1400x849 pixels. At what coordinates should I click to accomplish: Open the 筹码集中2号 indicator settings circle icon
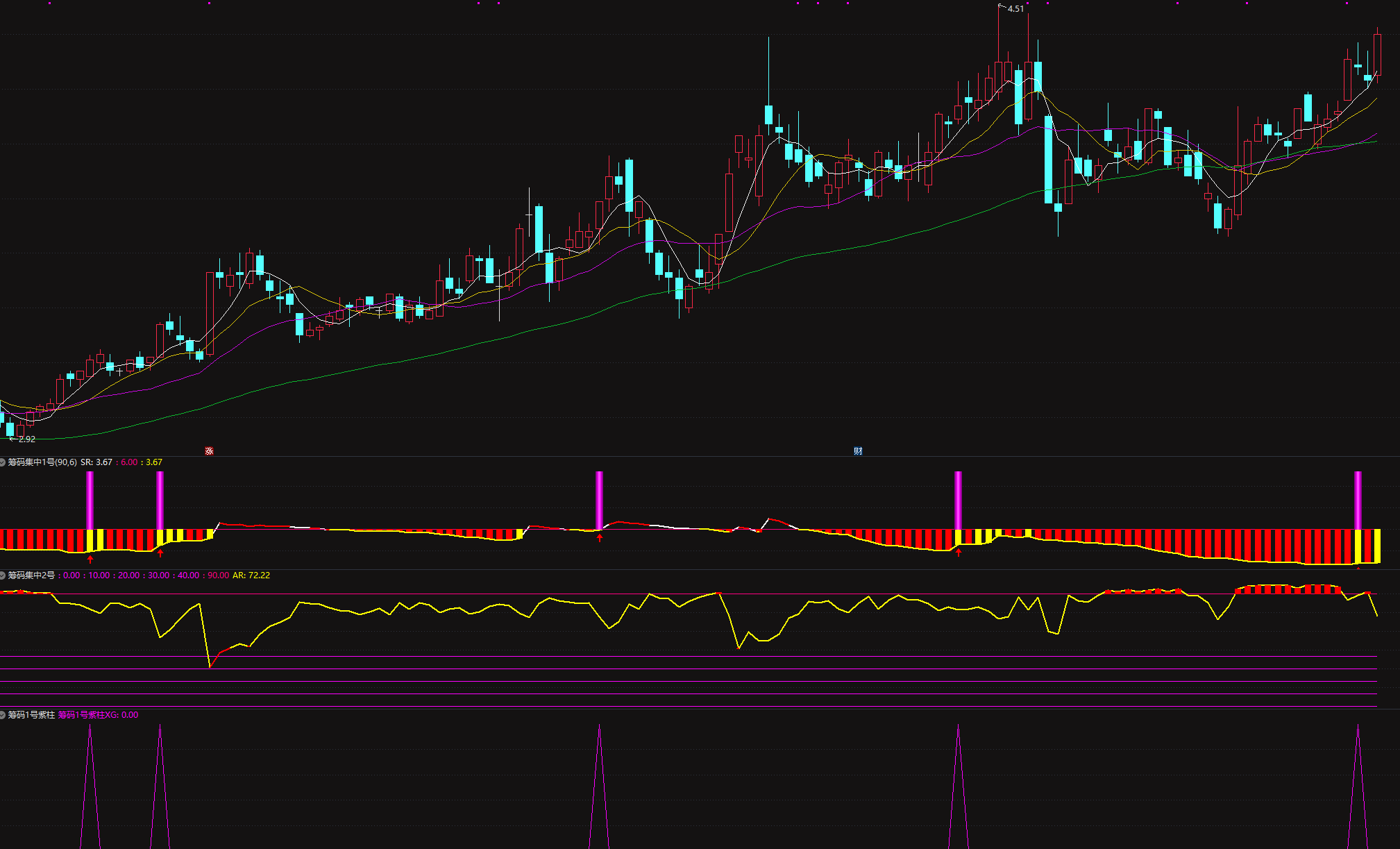(3, 575)
